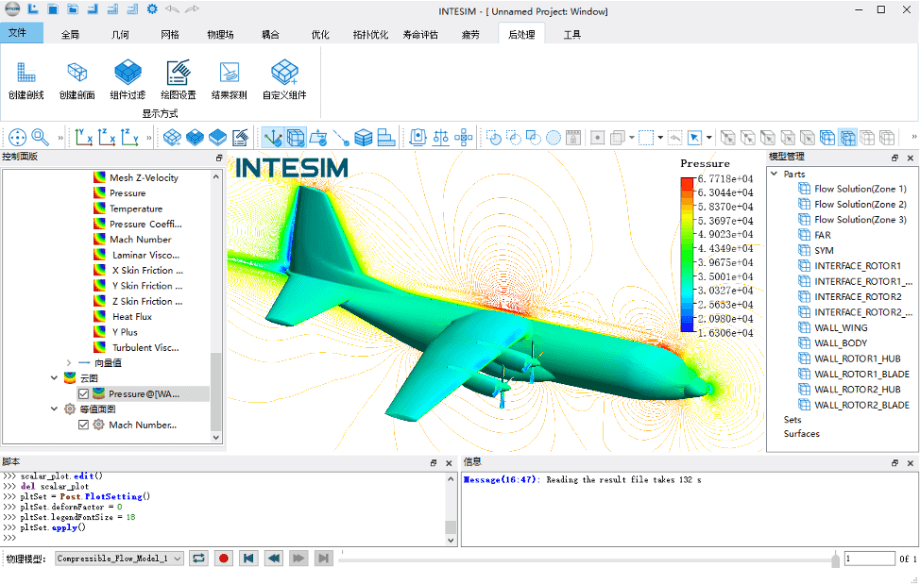Screen dimensions: 920x584
Task: Uncheck the Pressure@[WA... contour plot checkbox
Action: coord(84,394)
